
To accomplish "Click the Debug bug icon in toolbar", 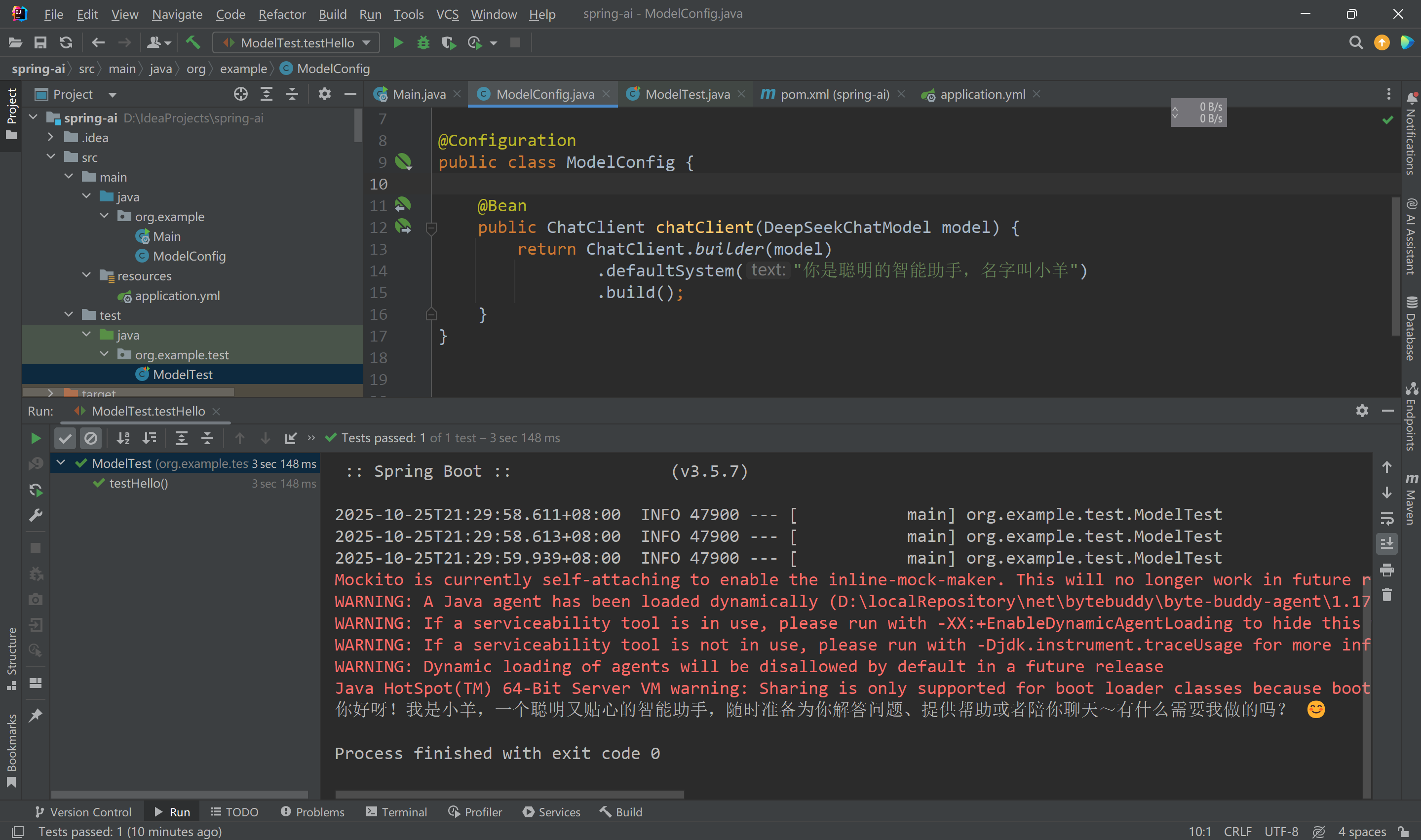I will pyautogui.click(x=422, y=43).
